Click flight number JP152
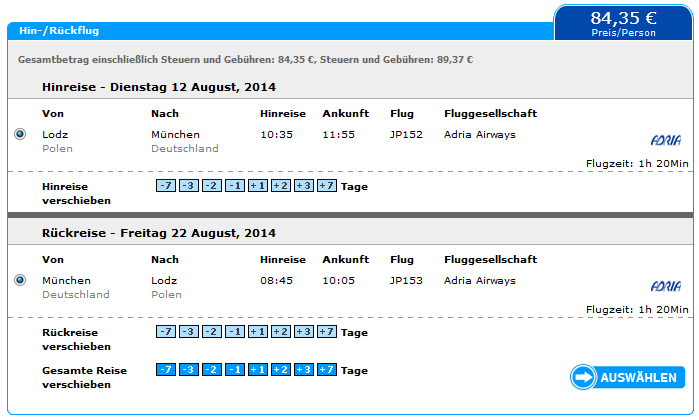The width and height of the screenshot is (699, 420). point(406,134)
